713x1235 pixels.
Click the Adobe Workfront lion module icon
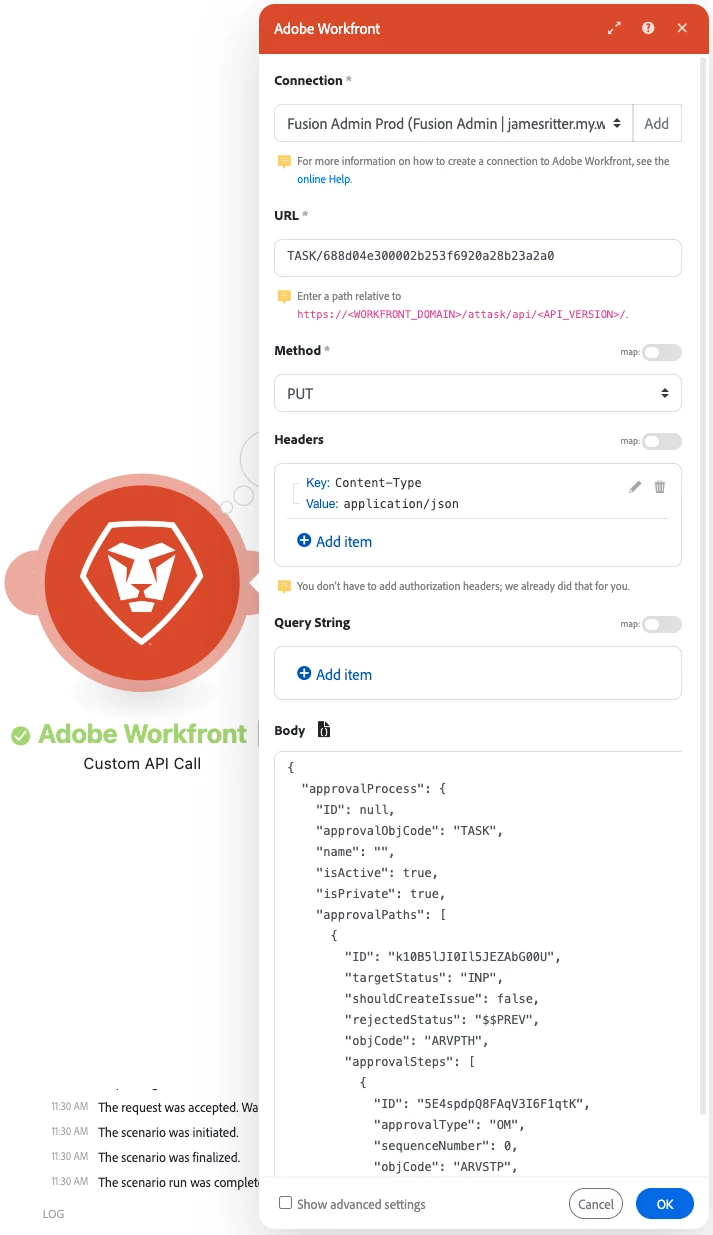[x=142, y=585]
